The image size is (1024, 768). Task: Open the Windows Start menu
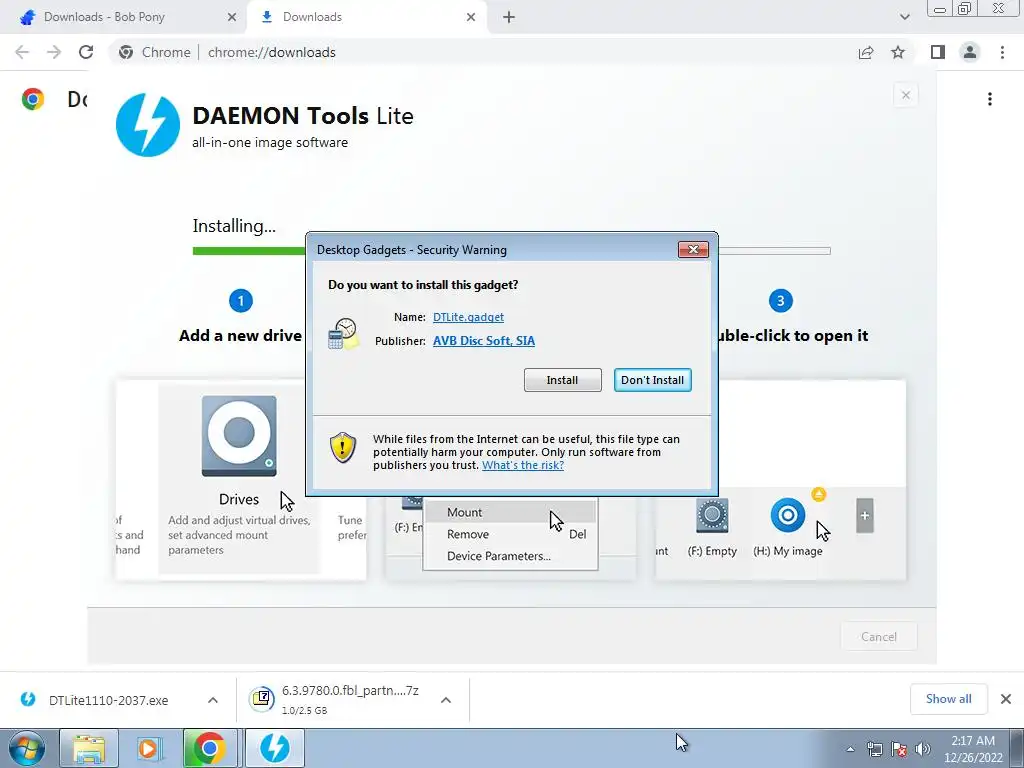26,748
